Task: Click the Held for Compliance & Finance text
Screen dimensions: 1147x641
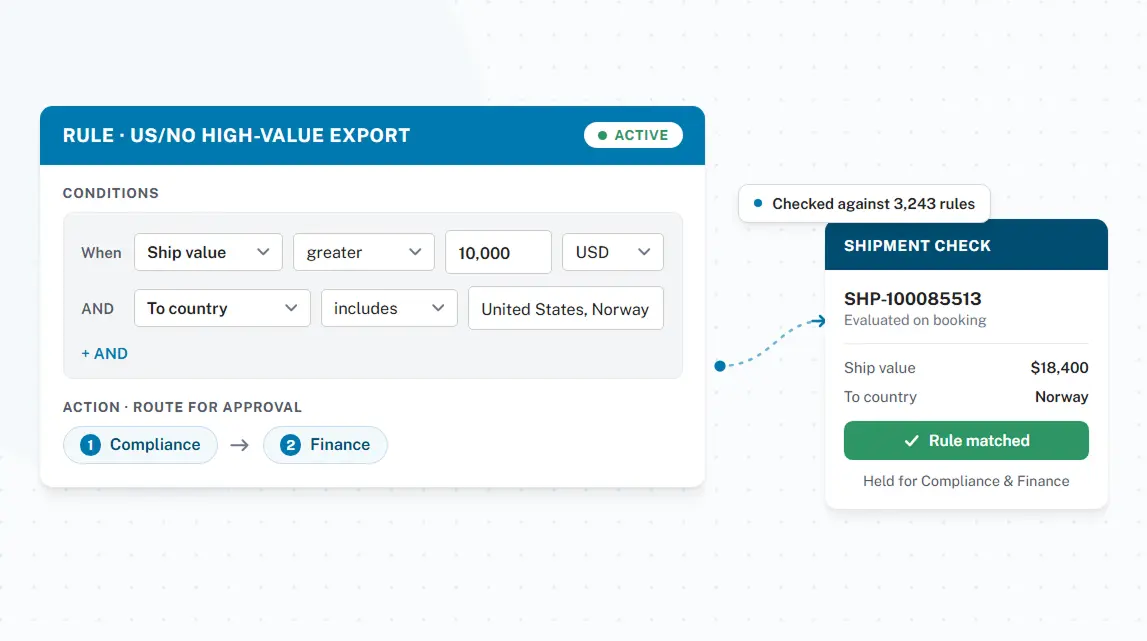Action: (x=966, y=481)
